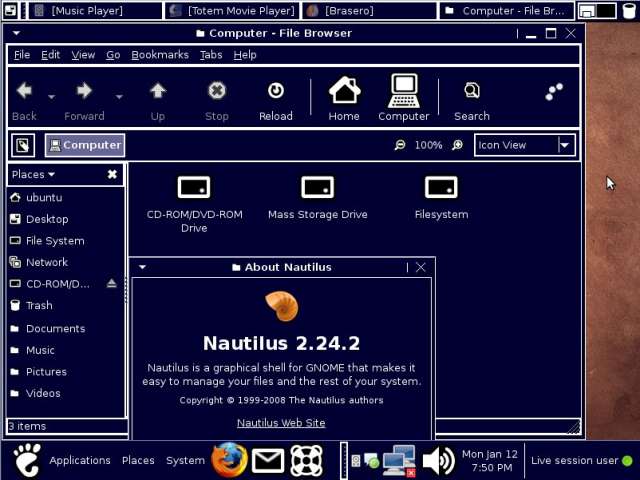Open the Trash applet on top panel

point(629,11)
